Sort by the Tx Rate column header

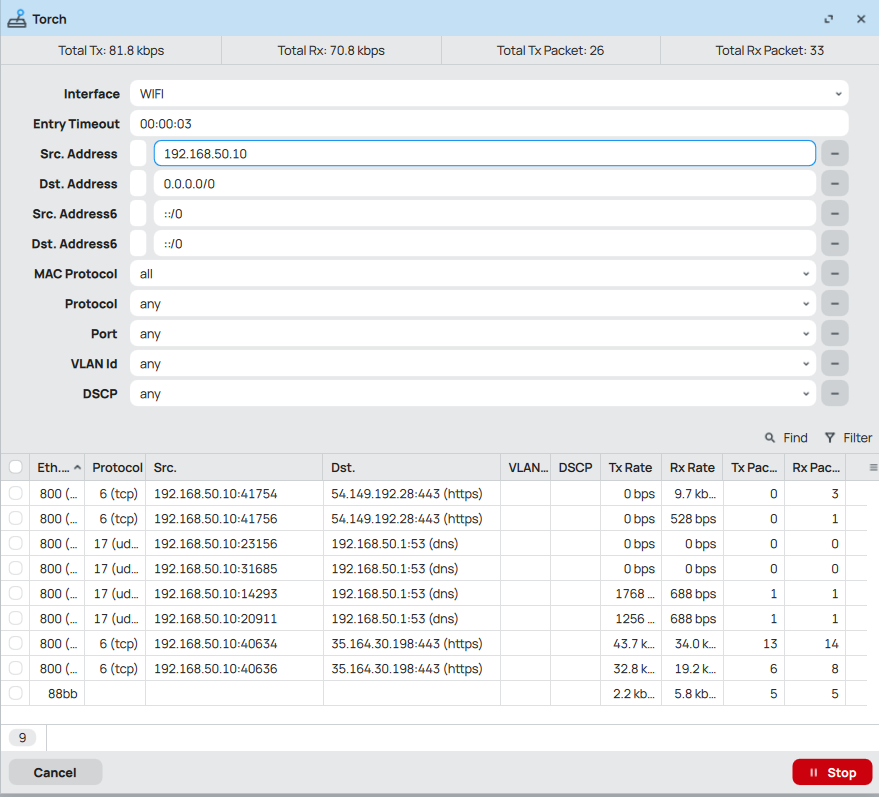point(630,467)
